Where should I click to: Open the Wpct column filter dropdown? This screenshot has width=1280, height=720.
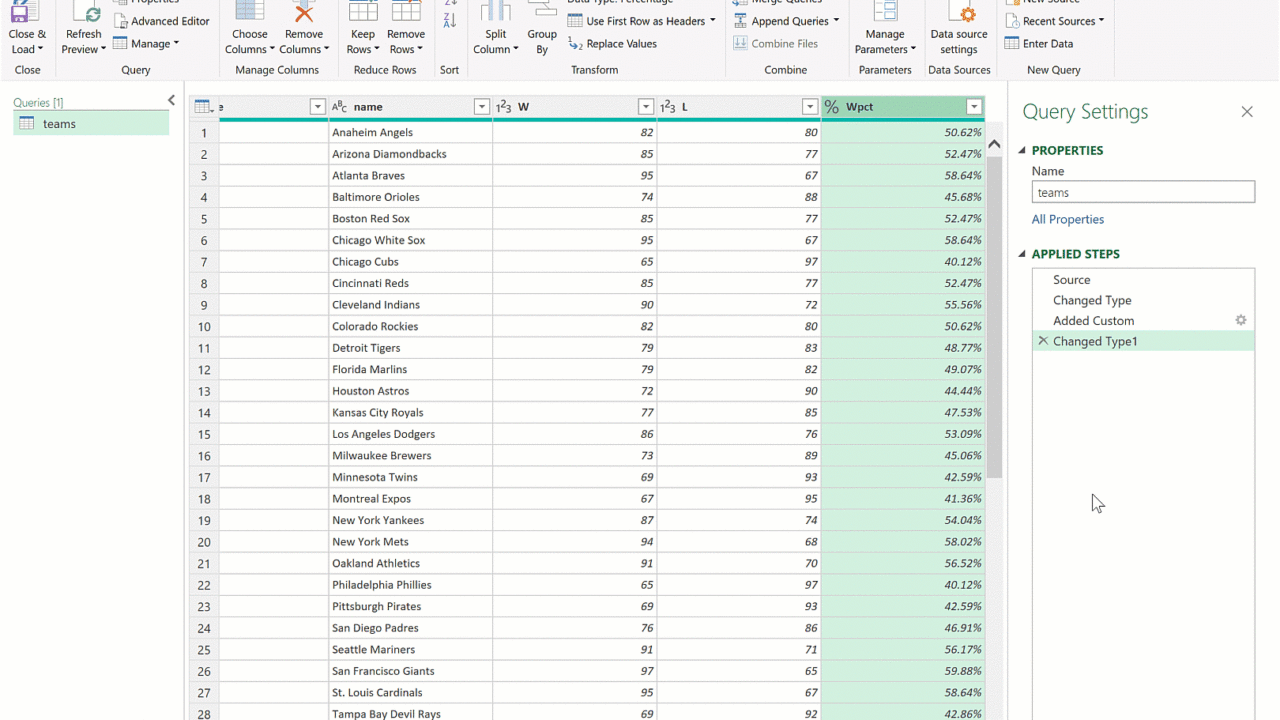click(x=974, y=107)
